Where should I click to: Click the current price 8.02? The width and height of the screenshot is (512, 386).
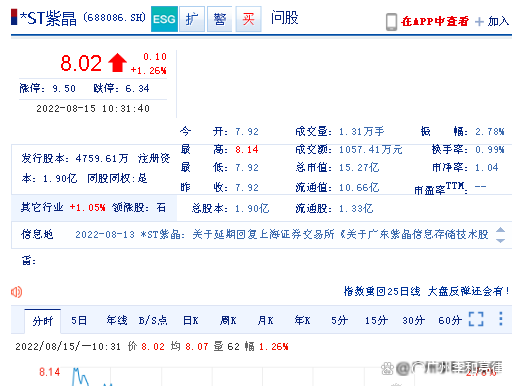pyautogui.click(x=81, y=63)
